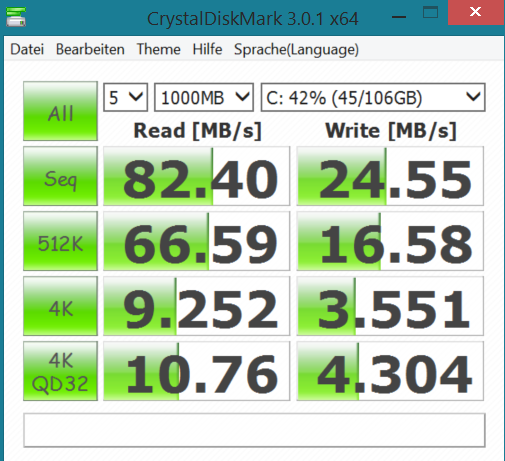Open the Sprache(Language) menu

(x=296, y=50)
